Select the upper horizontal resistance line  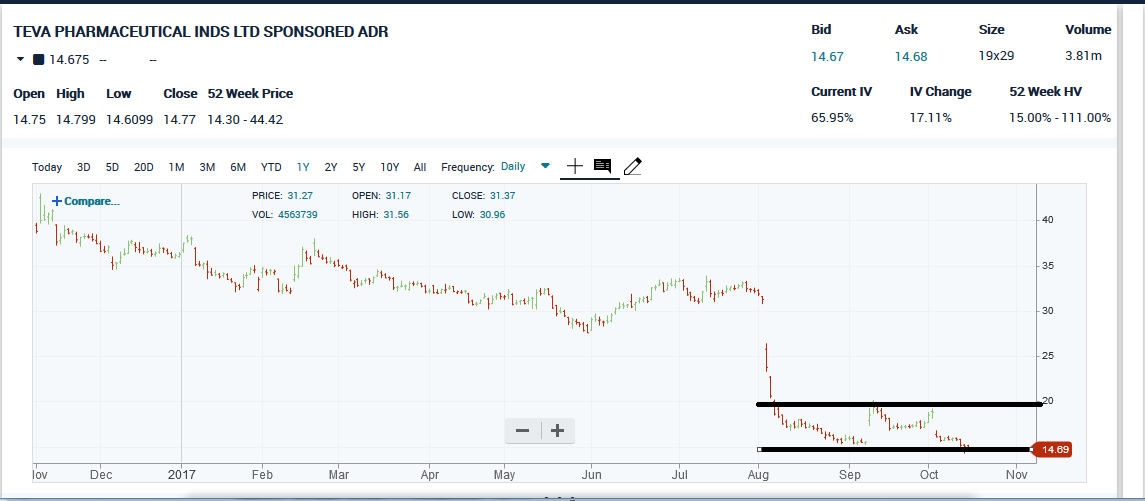(898, 404)
